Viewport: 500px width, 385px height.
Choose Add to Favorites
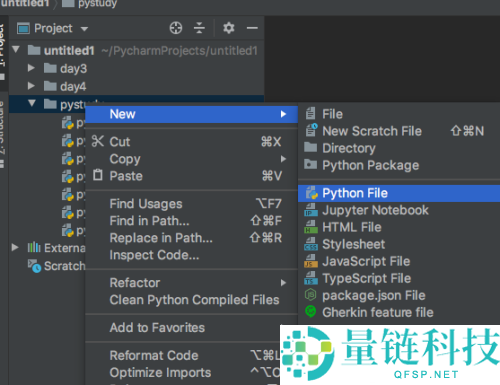pos(192,328)
